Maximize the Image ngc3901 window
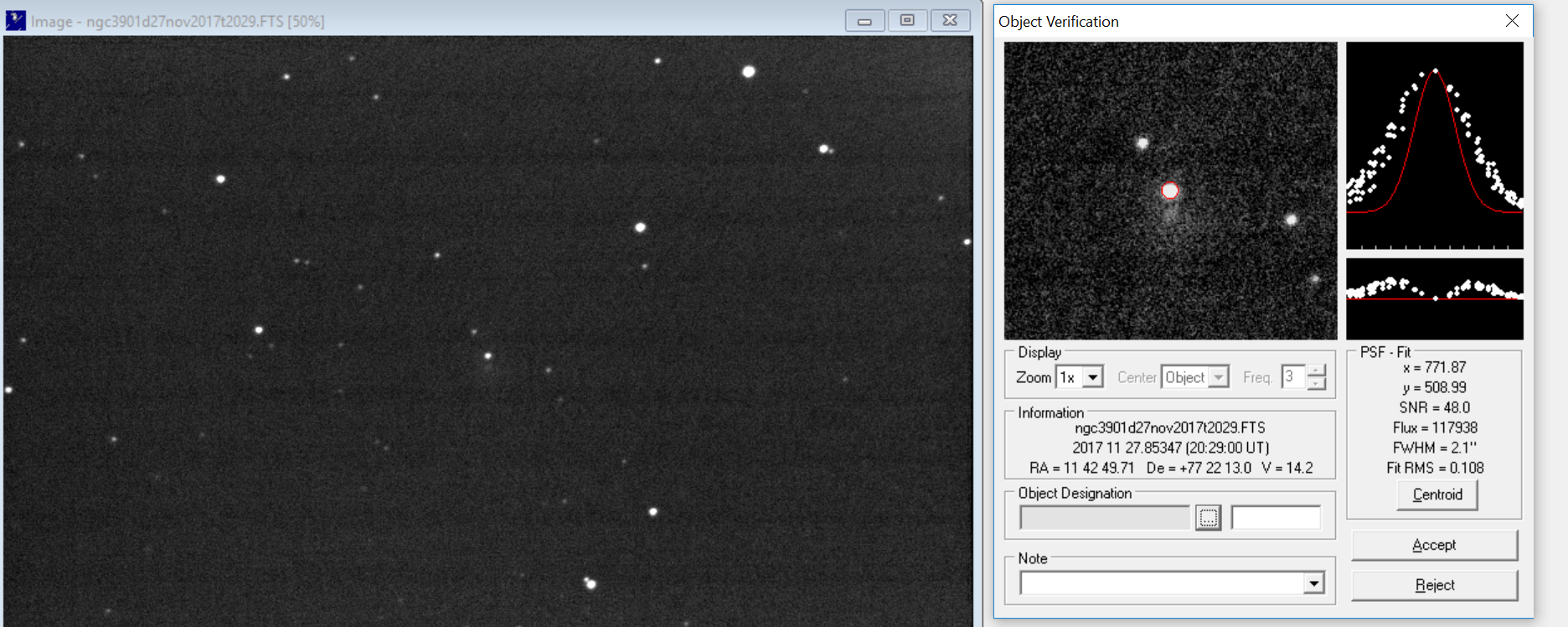 pos(907,20)
